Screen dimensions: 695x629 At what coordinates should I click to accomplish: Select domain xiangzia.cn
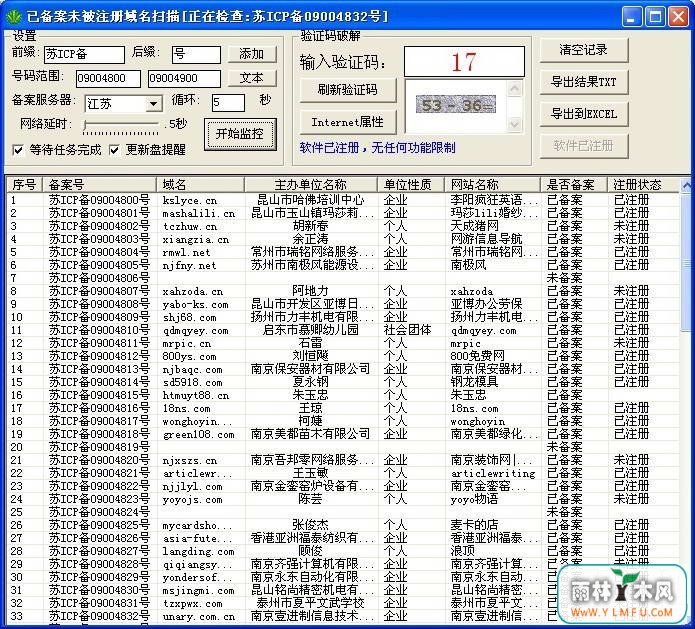[x=195, y=240]
